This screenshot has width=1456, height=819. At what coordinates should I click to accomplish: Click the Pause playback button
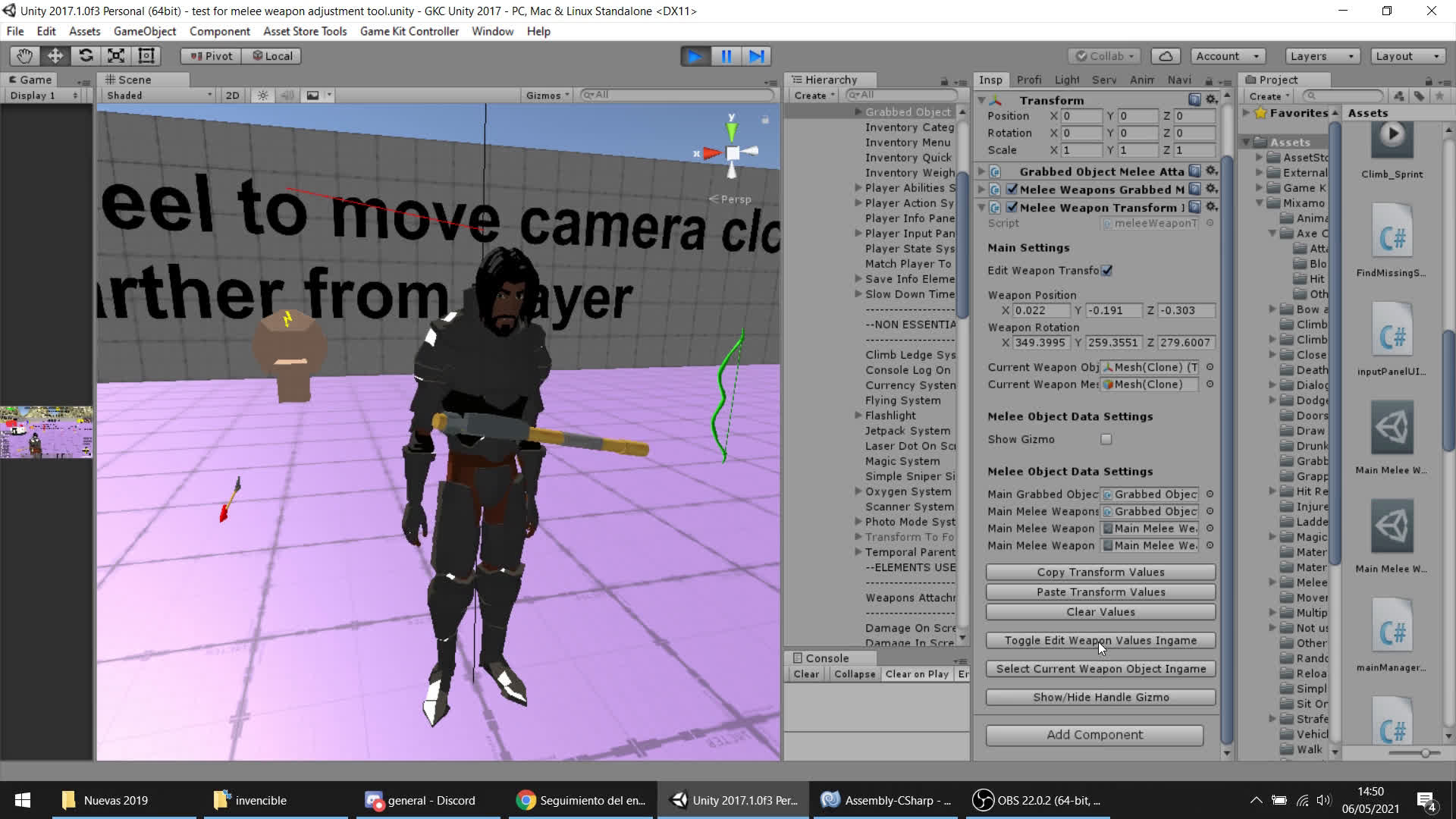pos(726,56)
